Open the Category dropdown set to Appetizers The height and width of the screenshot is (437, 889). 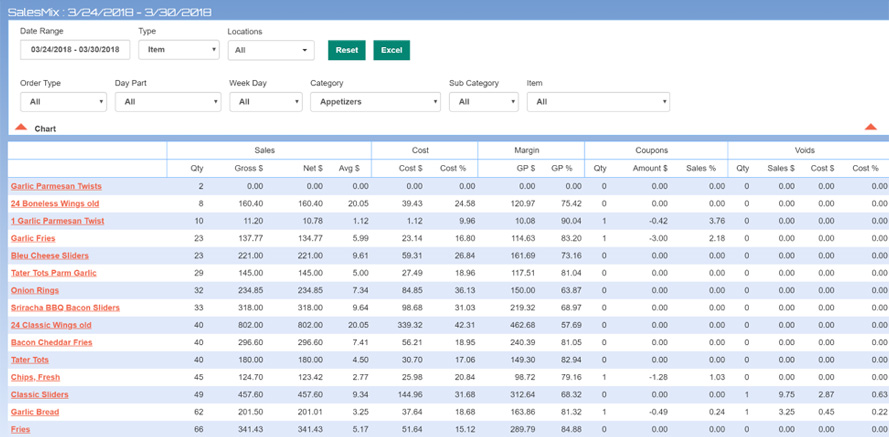tap(375, 102)
